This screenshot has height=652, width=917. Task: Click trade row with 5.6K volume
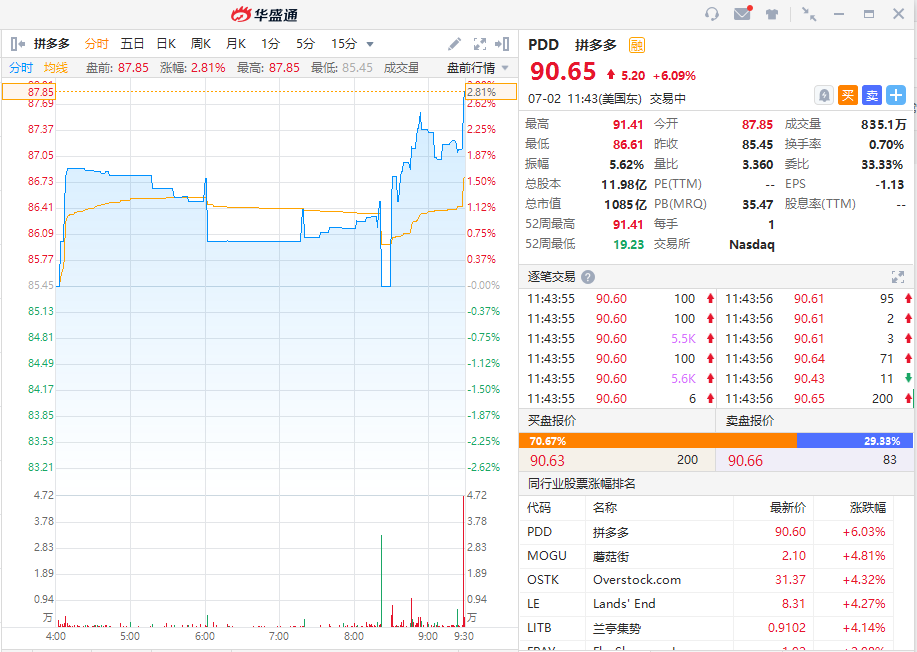click(620, 379)
